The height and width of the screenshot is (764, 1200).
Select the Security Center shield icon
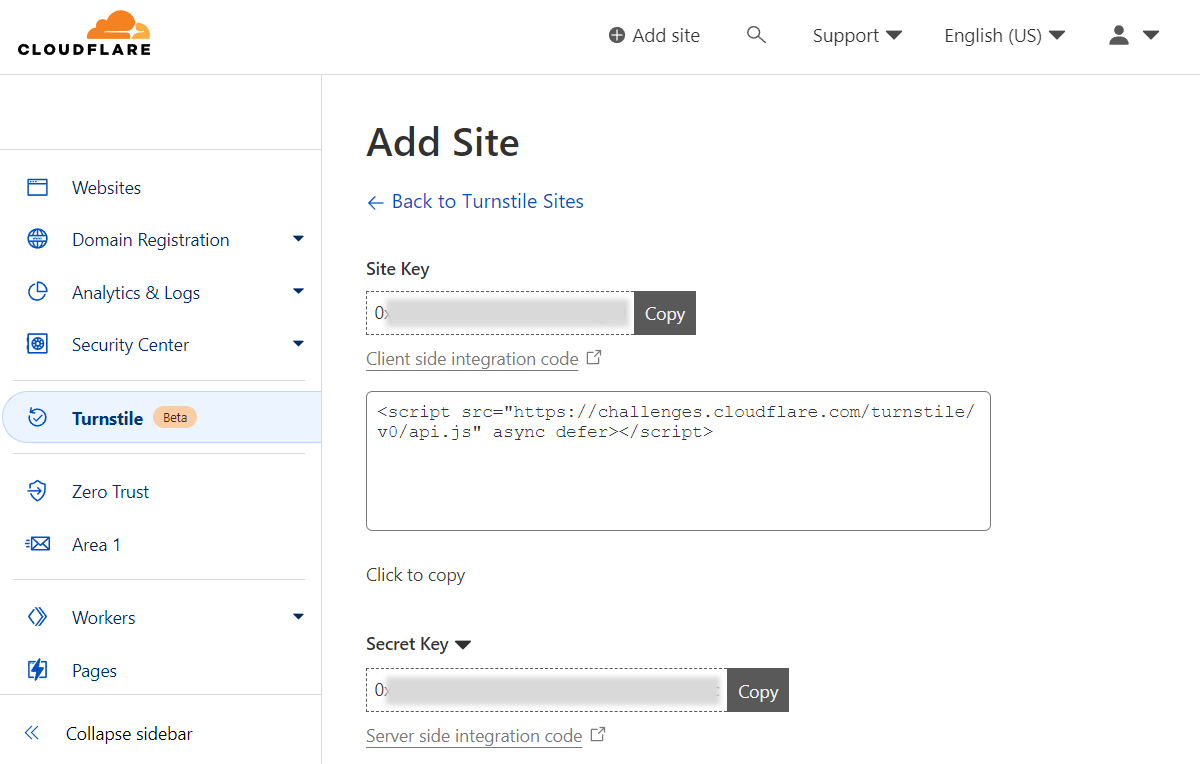[36, 344]
